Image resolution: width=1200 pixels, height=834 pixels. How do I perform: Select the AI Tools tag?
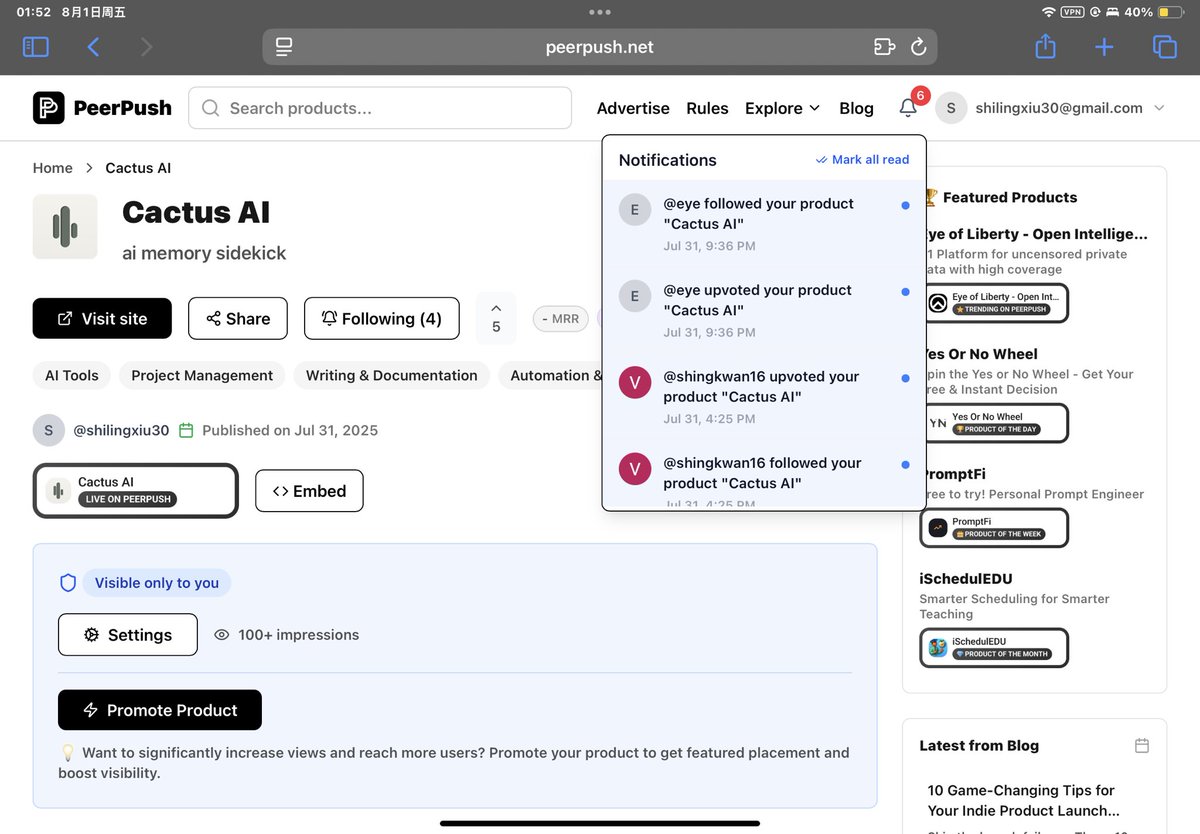[72, 375]
